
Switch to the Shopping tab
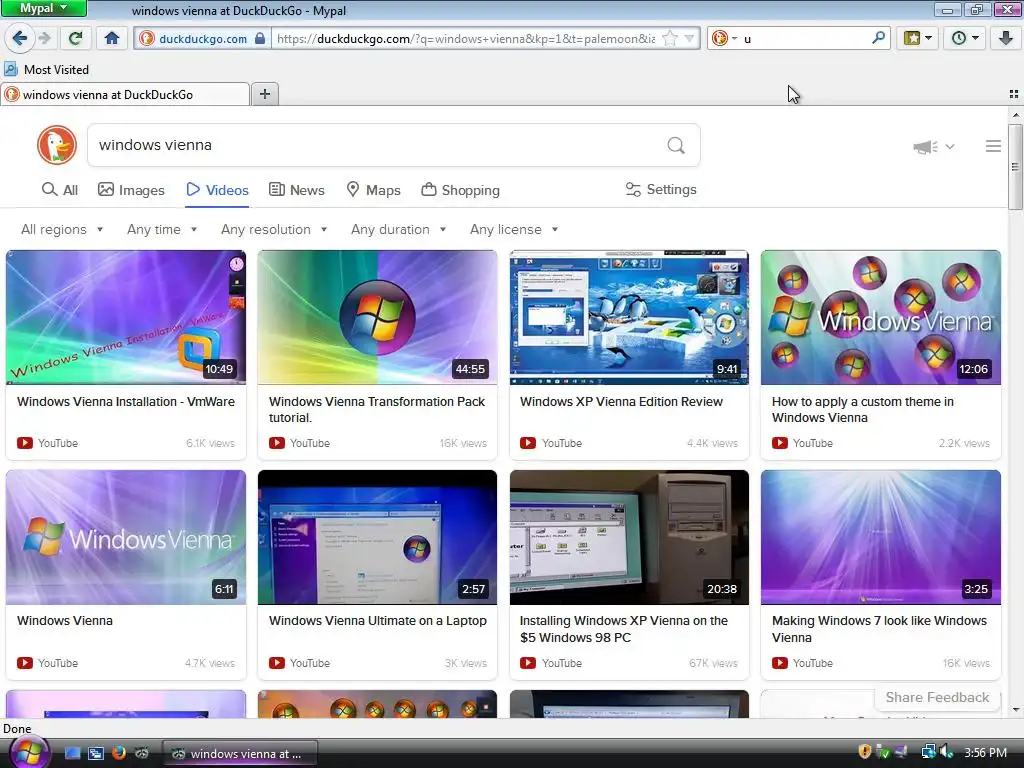460,190
